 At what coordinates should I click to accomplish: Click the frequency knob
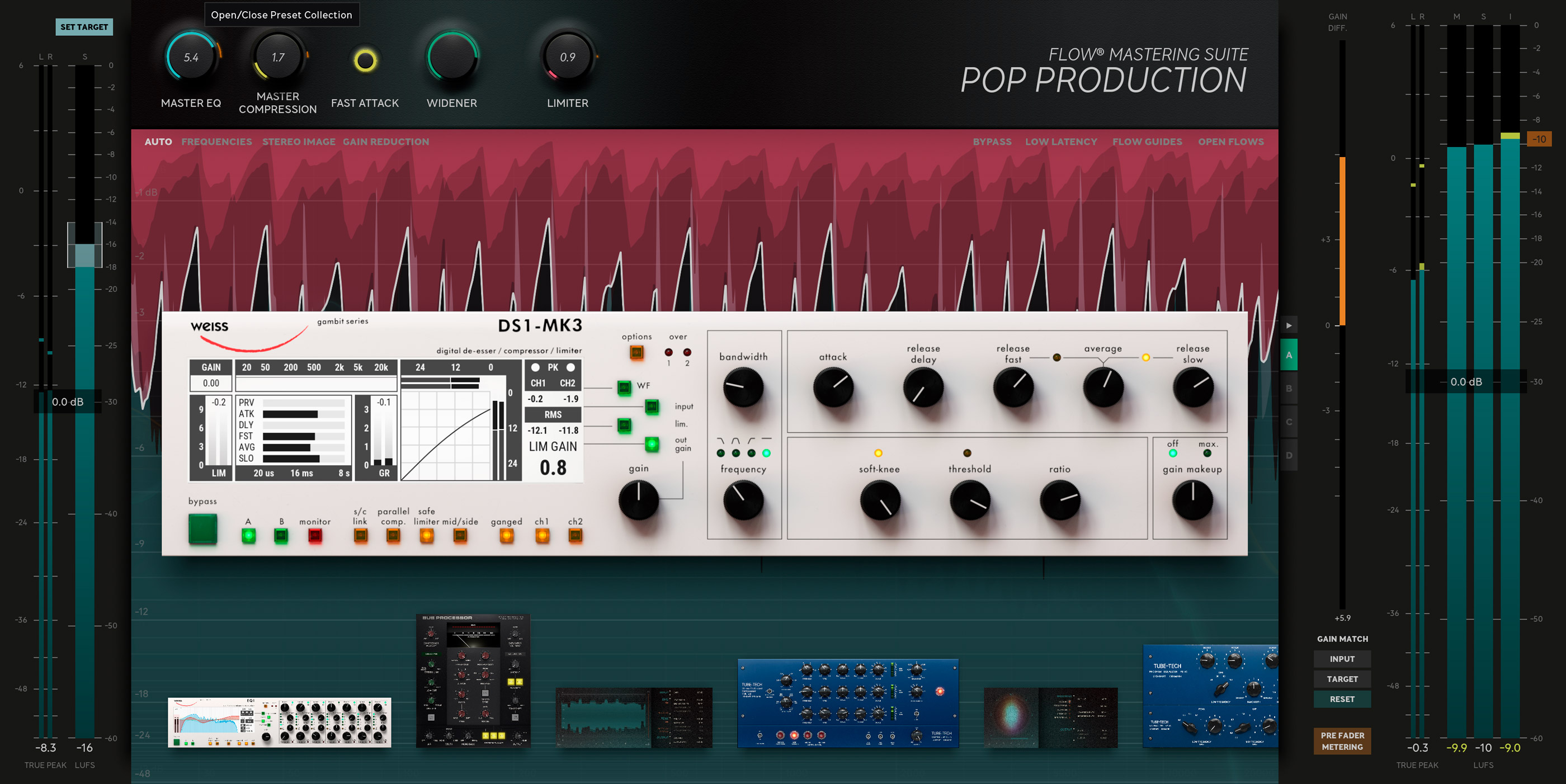point(743,500)
